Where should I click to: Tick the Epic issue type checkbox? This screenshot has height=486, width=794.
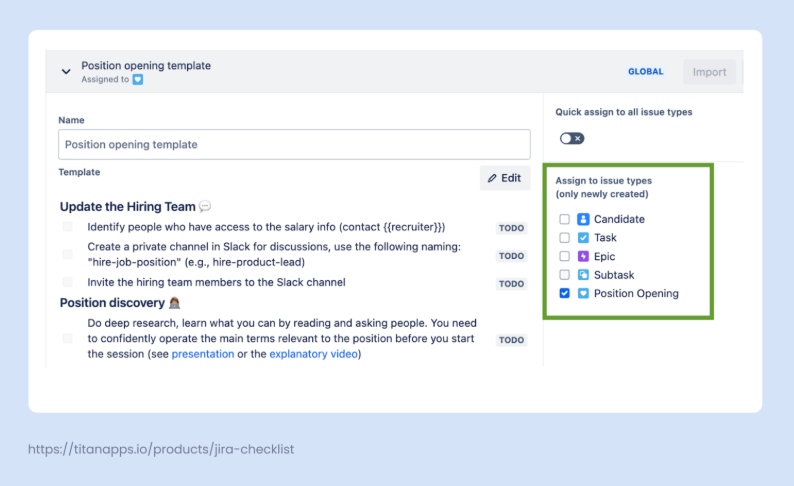565,257
